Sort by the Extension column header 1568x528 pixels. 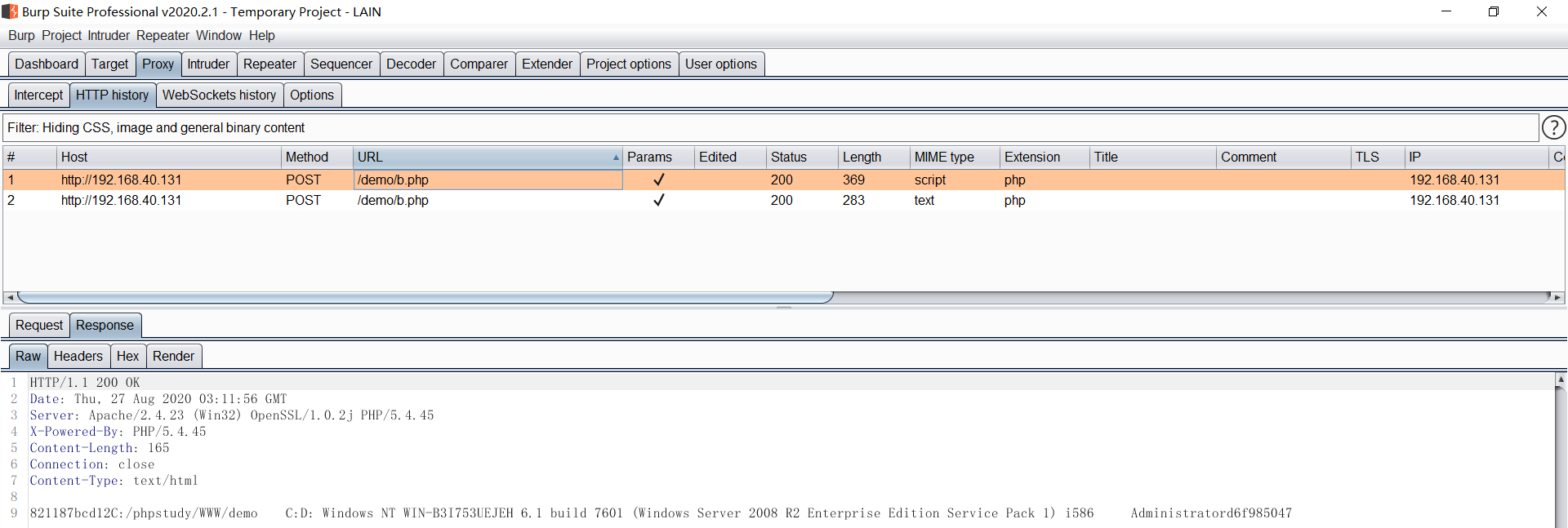(1045, 157)
